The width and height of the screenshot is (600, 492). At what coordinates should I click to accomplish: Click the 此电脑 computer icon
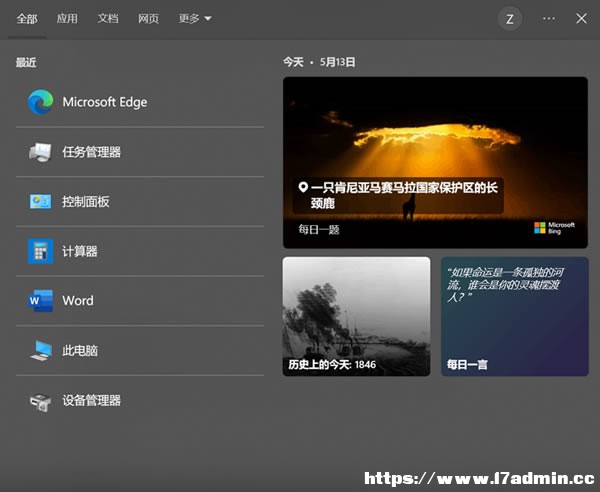pos(41,350)
